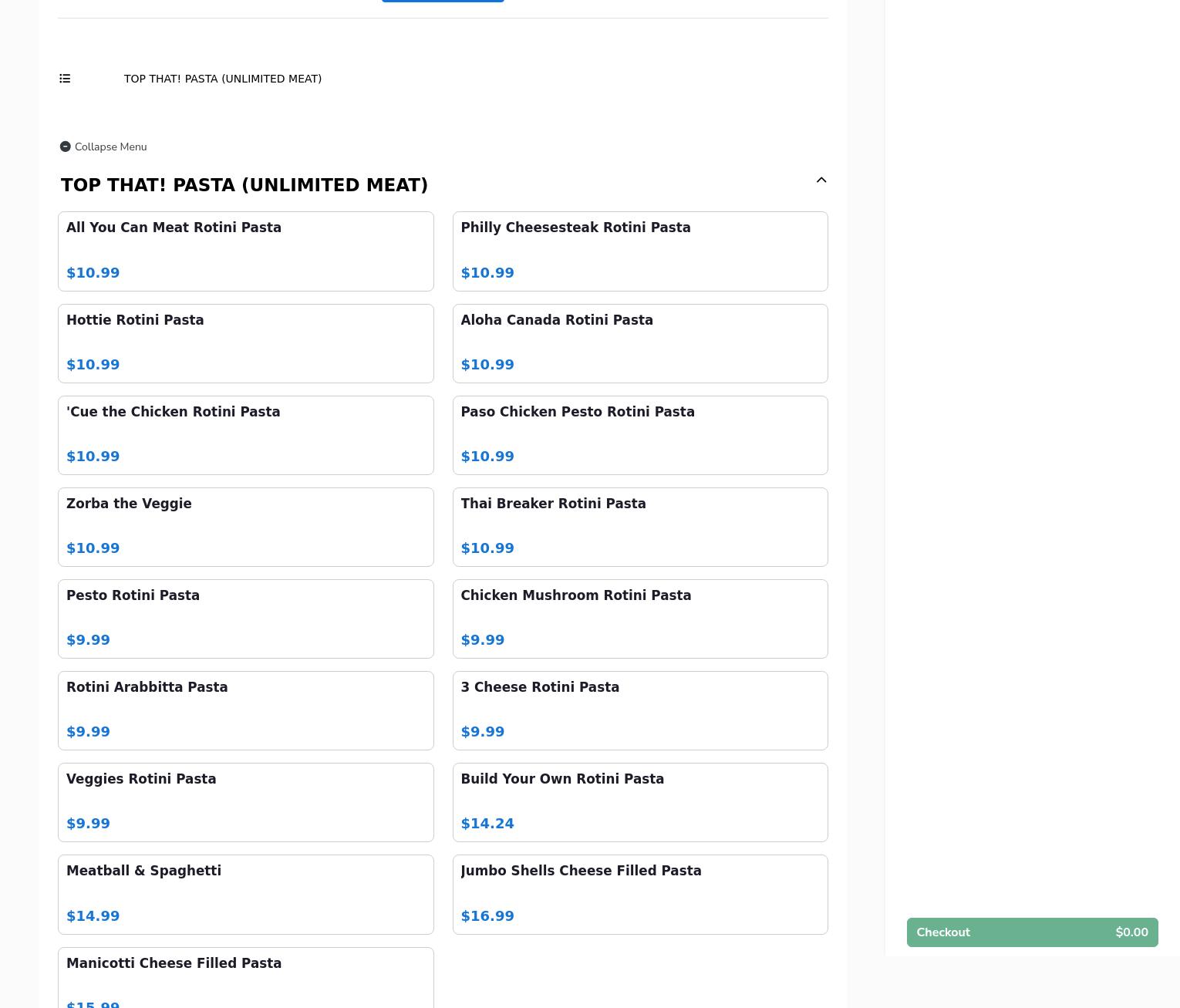Select Philly Cheesesteak Rotini Pasta item

[x=639, y=251]
